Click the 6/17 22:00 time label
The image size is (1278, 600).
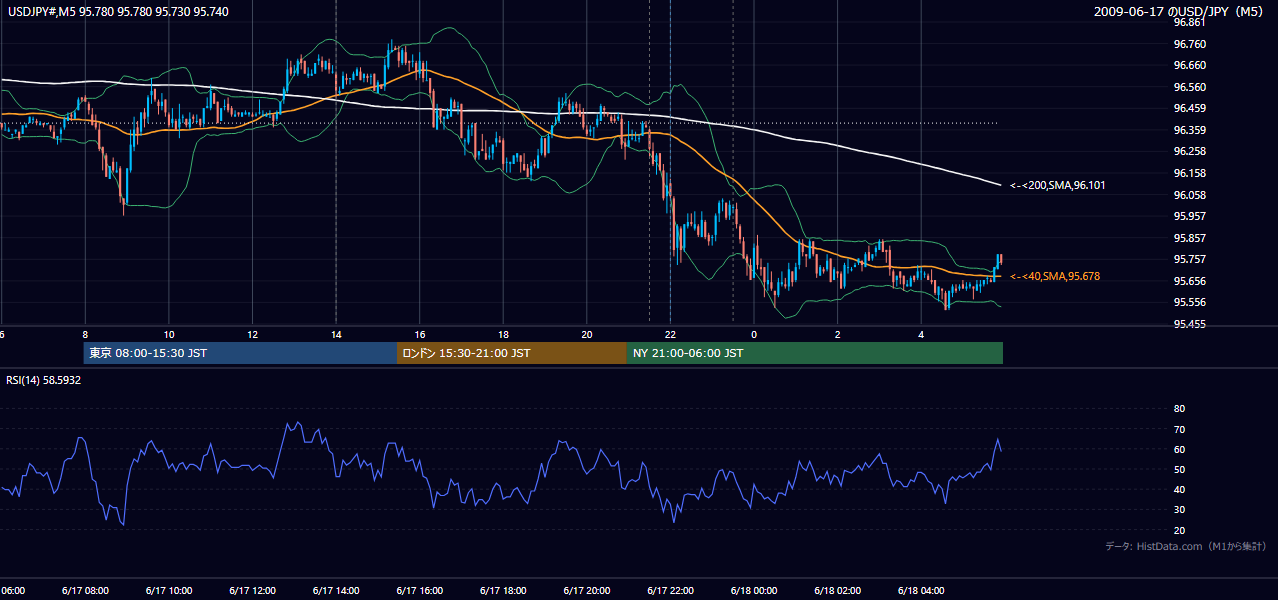click(x=670, y=591)
